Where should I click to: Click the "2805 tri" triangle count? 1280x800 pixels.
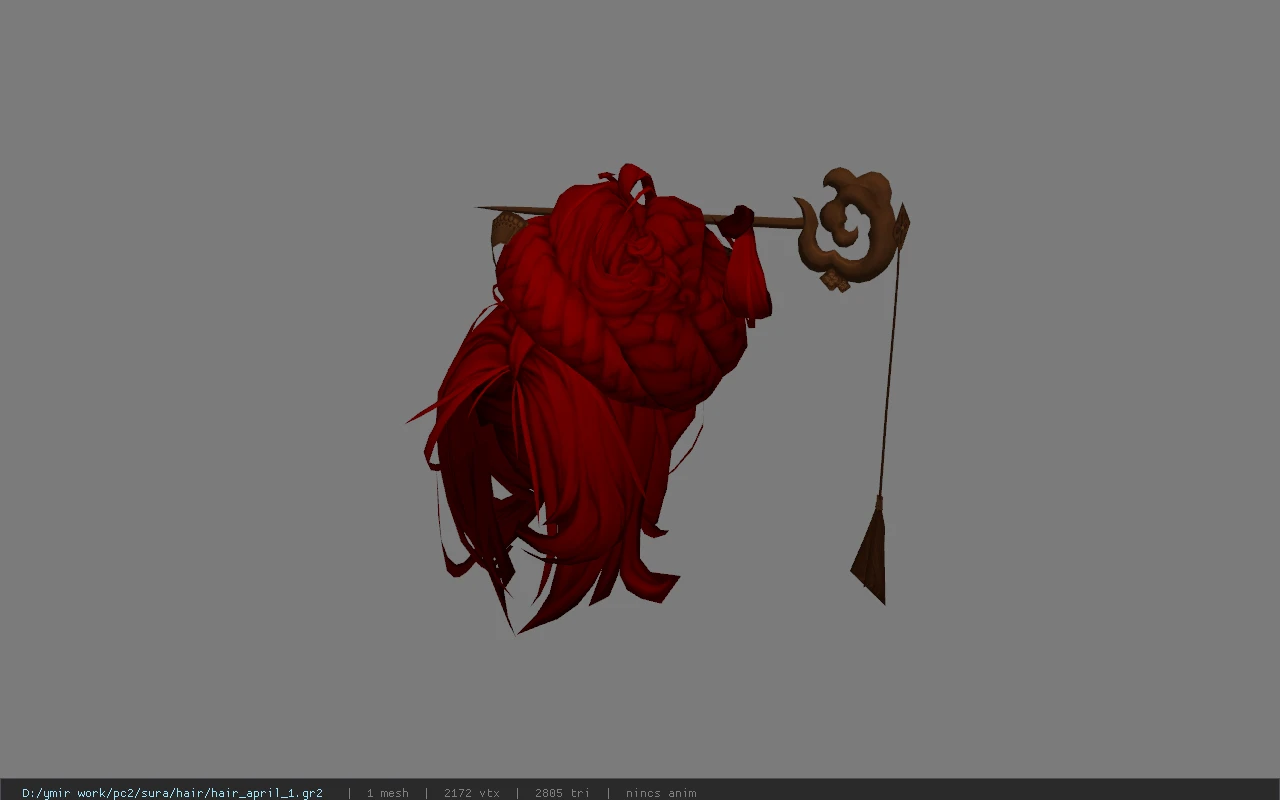562,793
